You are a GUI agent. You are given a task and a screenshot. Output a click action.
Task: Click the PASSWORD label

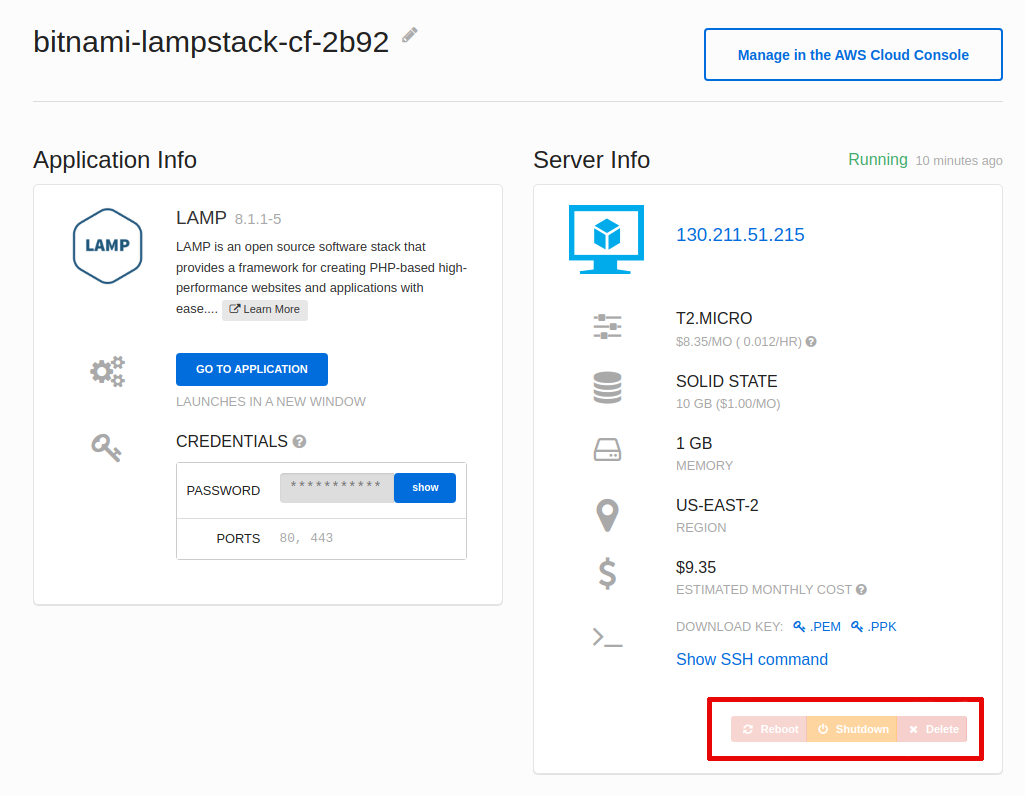click(223, 490)
